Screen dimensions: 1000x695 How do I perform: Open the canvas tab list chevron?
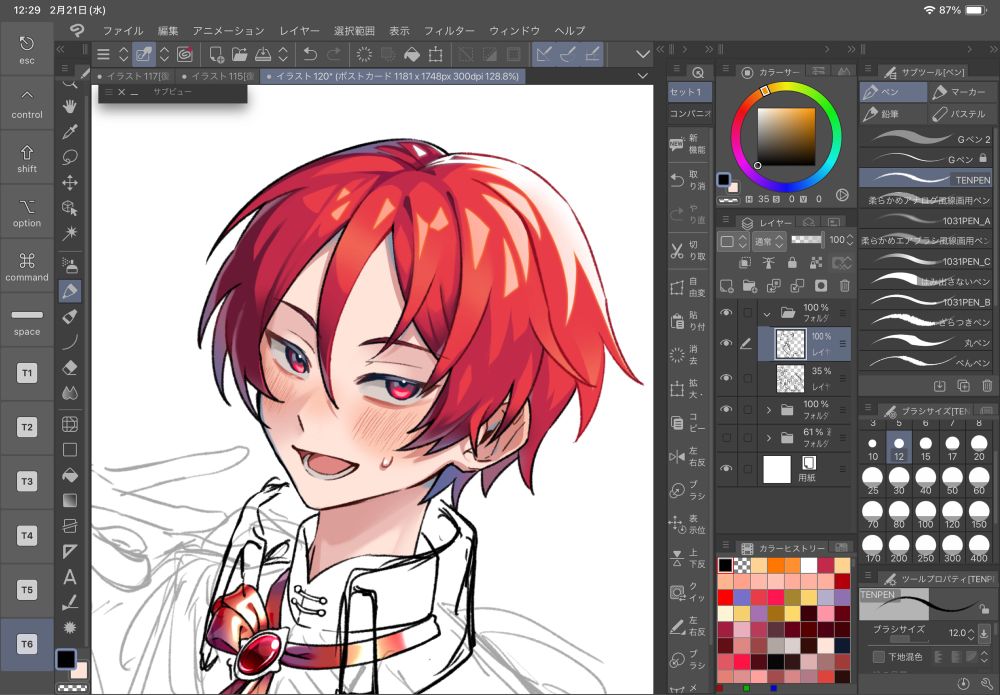(x=642, y=76)
